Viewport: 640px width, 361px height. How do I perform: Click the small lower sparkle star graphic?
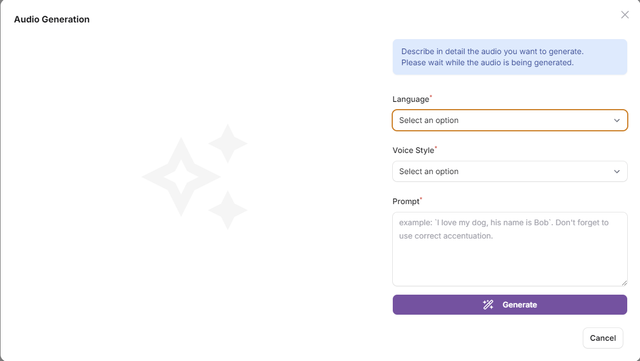(228, 210)
